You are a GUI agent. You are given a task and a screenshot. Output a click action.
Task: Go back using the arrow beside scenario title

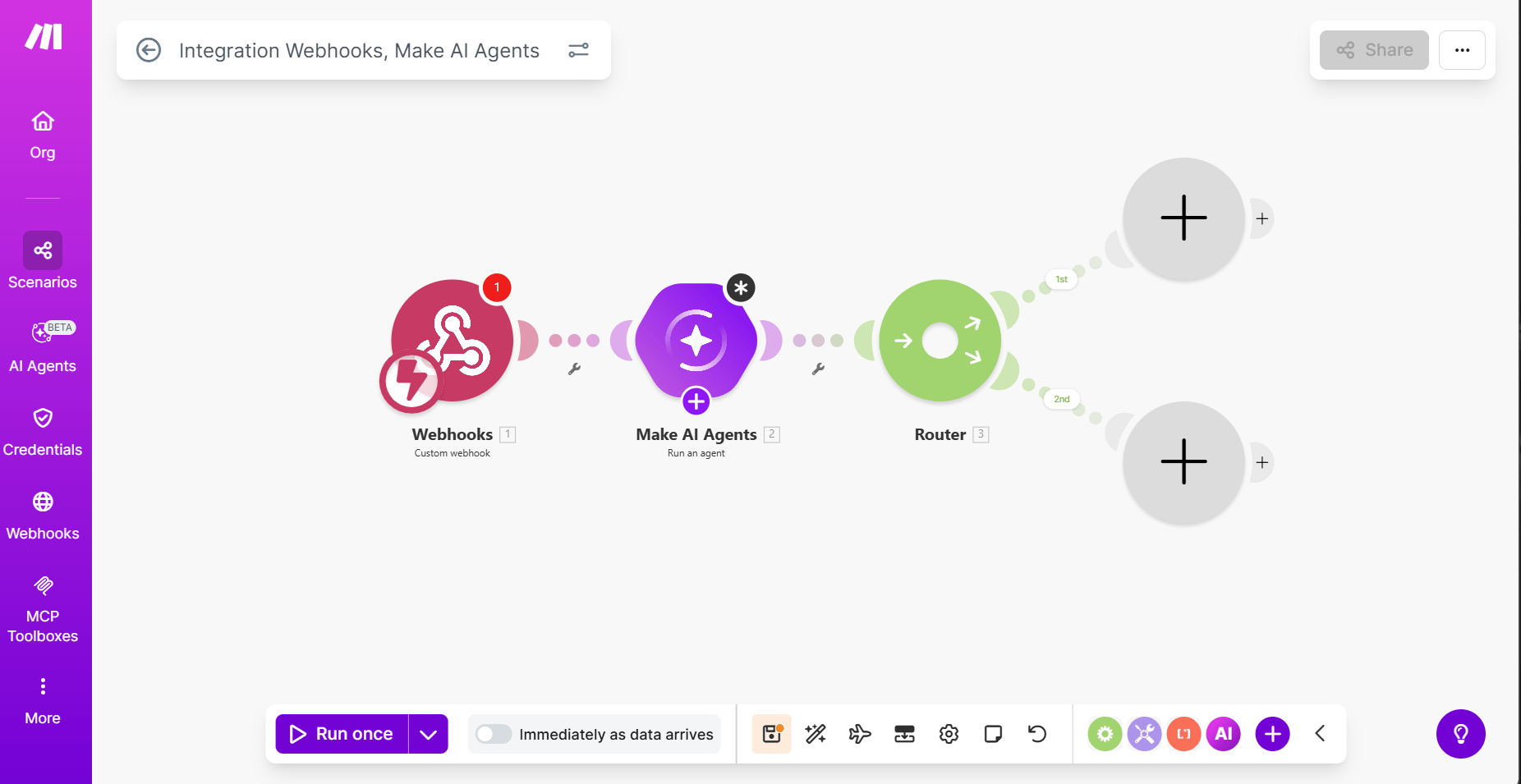pyautogui.click(x=149, y=50)
